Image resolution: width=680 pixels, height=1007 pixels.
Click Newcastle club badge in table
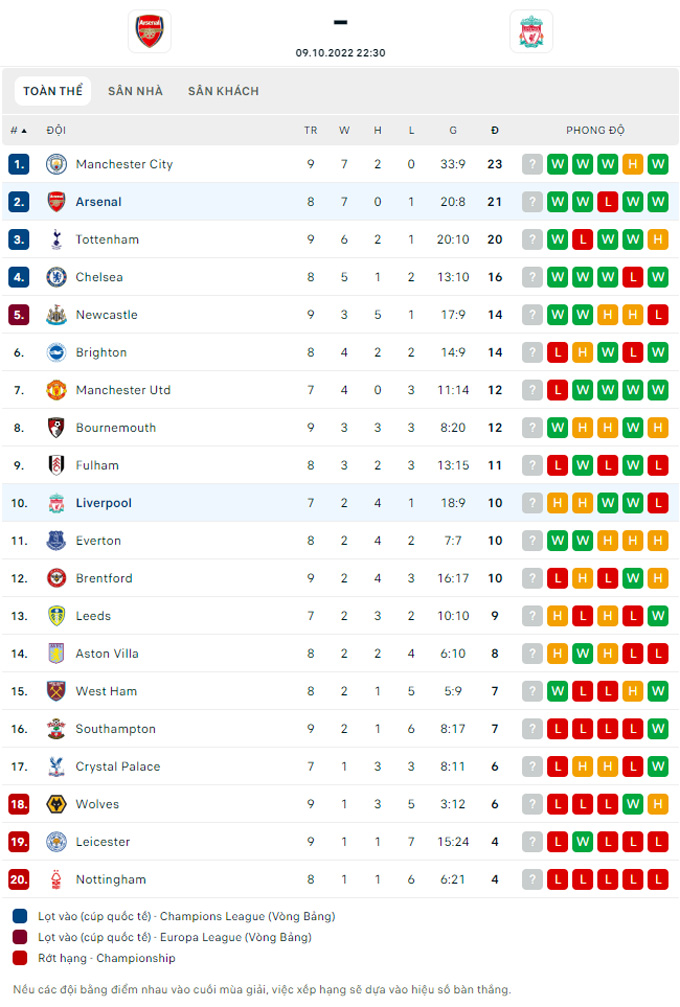coord(56,315)
